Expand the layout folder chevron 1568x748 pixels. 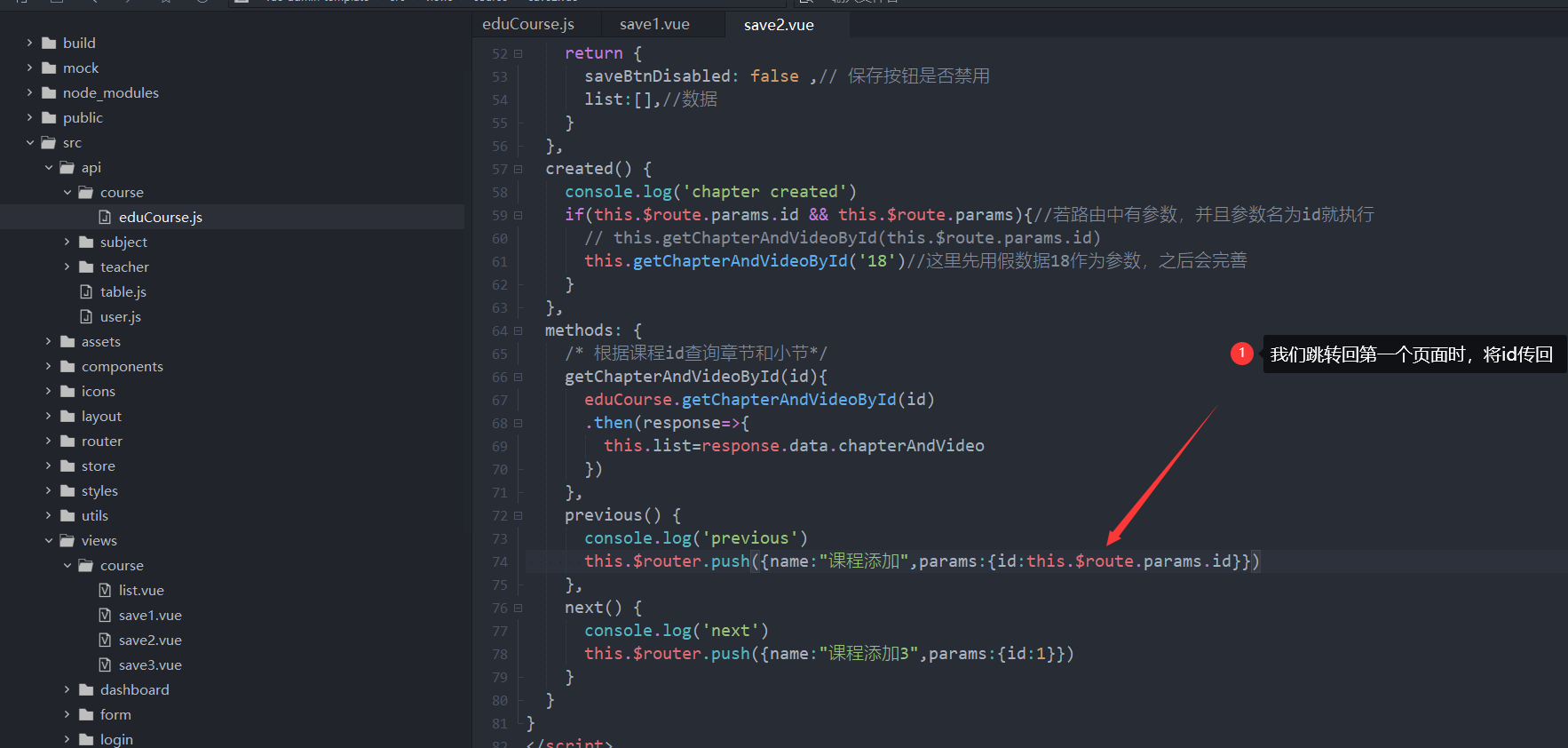click(48, 416)
